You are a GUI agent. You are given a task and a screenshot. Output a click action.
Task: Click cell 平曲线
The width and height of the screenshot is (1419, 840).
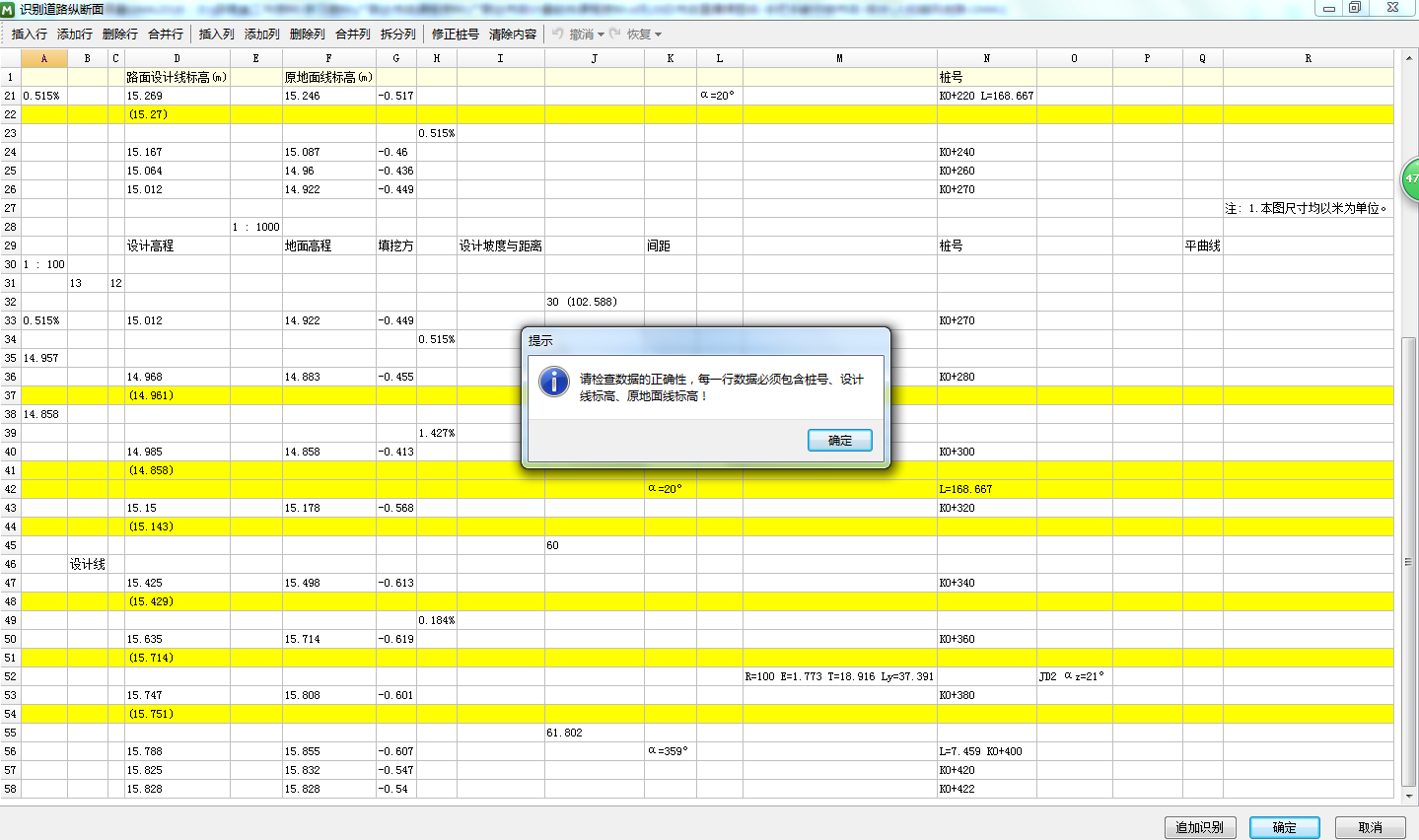point(1203,245)
